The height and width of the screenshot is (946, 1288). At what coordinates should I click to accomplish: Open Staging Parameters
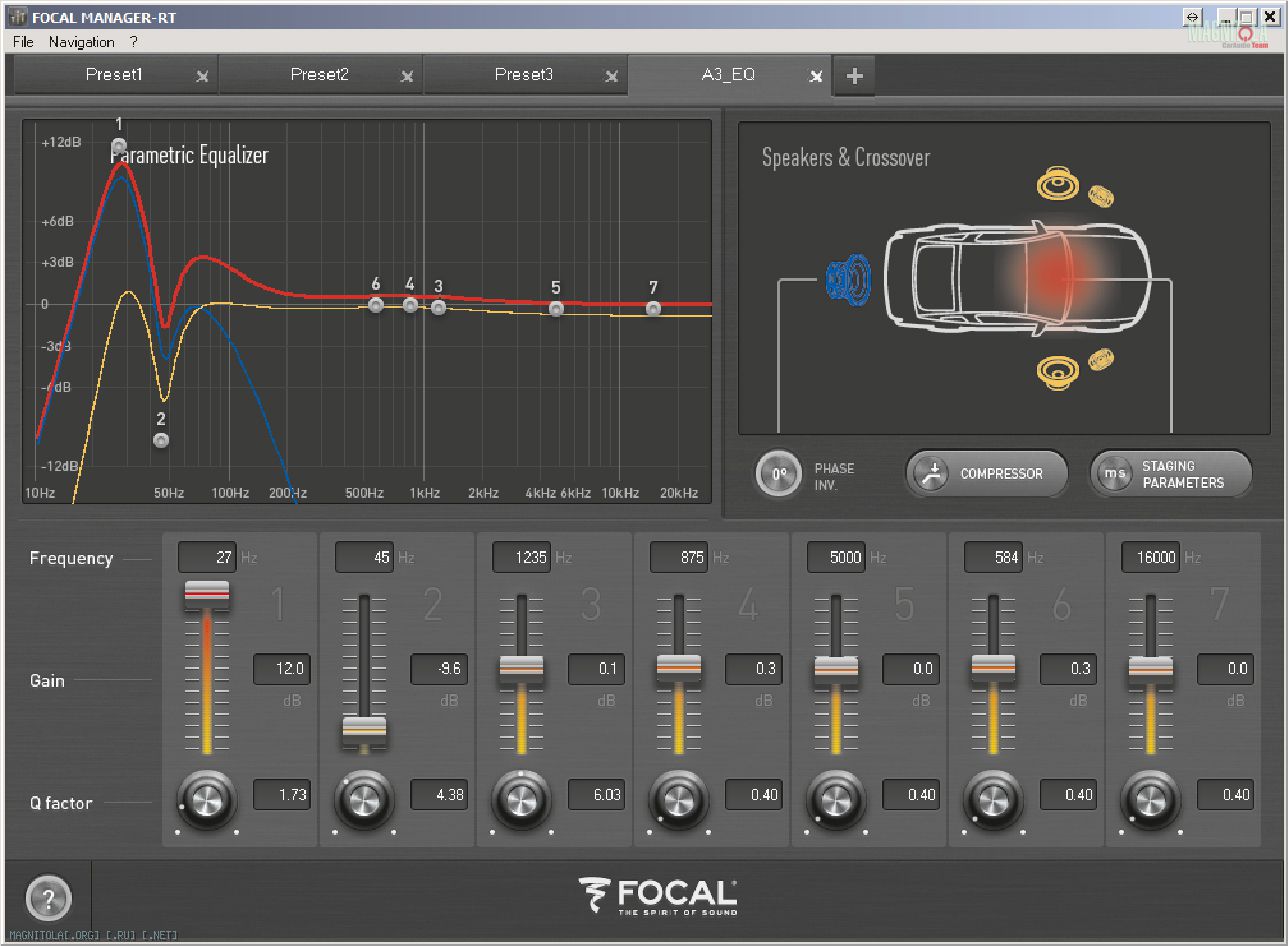tap(1170, 474)
